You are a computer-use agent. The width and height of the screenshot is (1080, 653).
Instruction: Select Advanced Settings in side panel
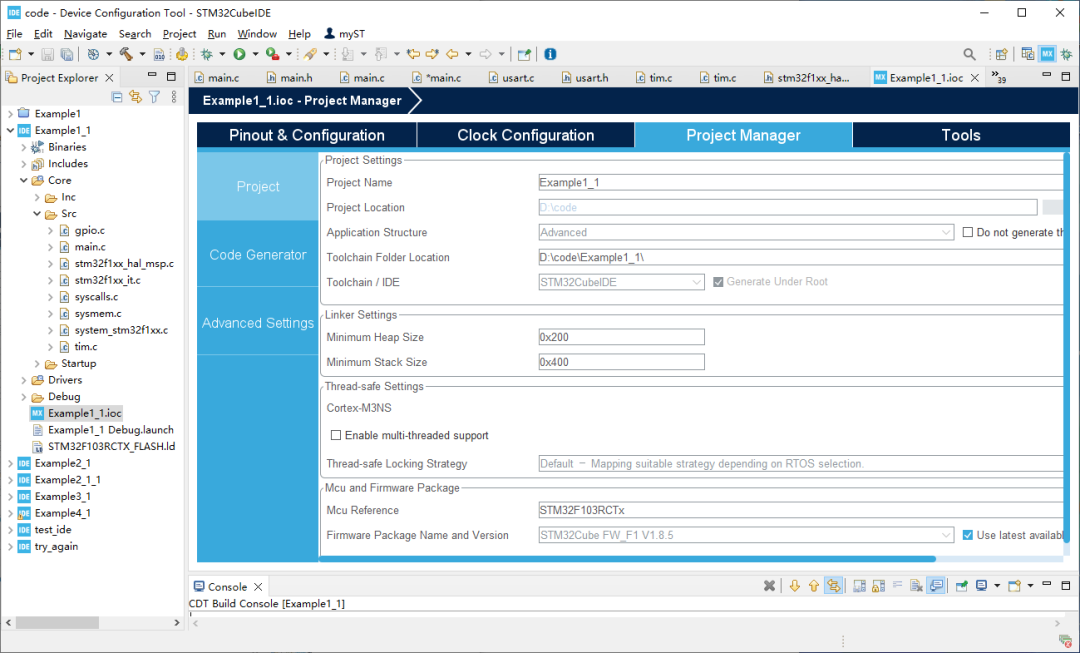click(258, 323)
